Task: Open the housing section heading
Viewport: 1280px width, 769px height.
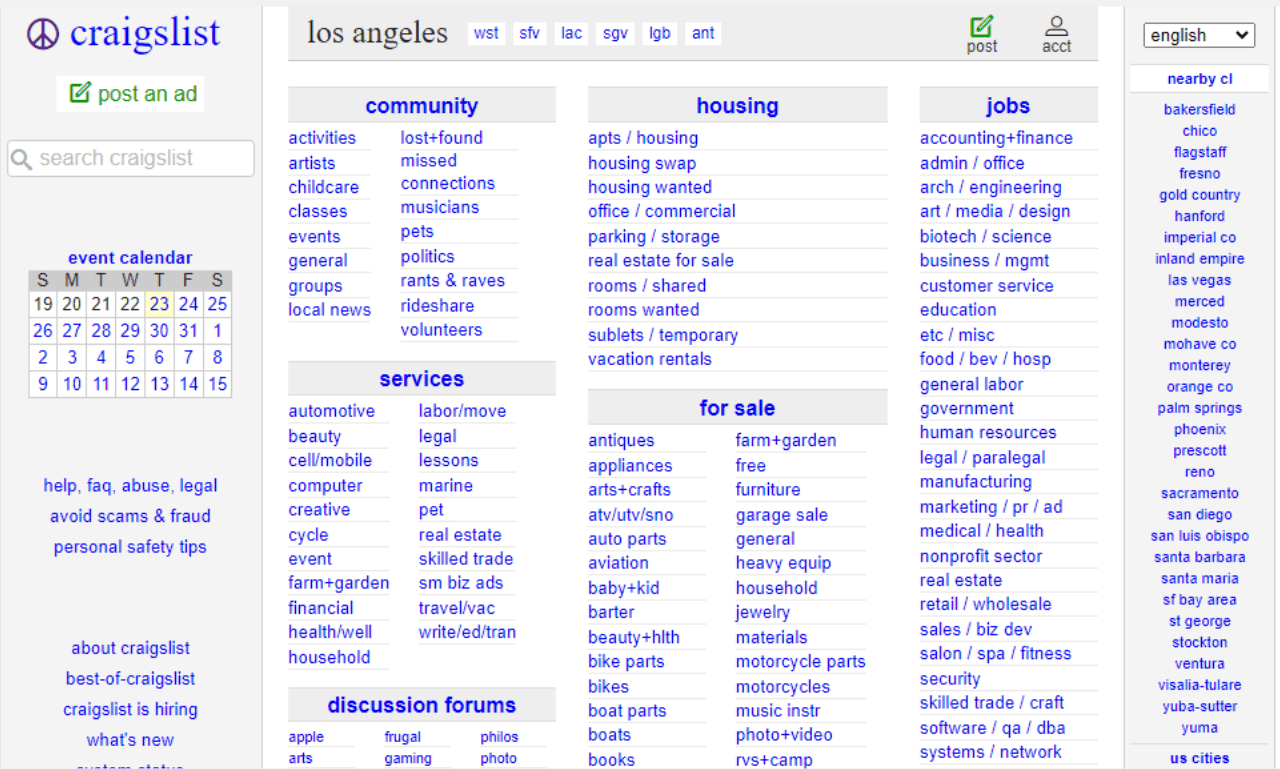Action: coord(737,106)
